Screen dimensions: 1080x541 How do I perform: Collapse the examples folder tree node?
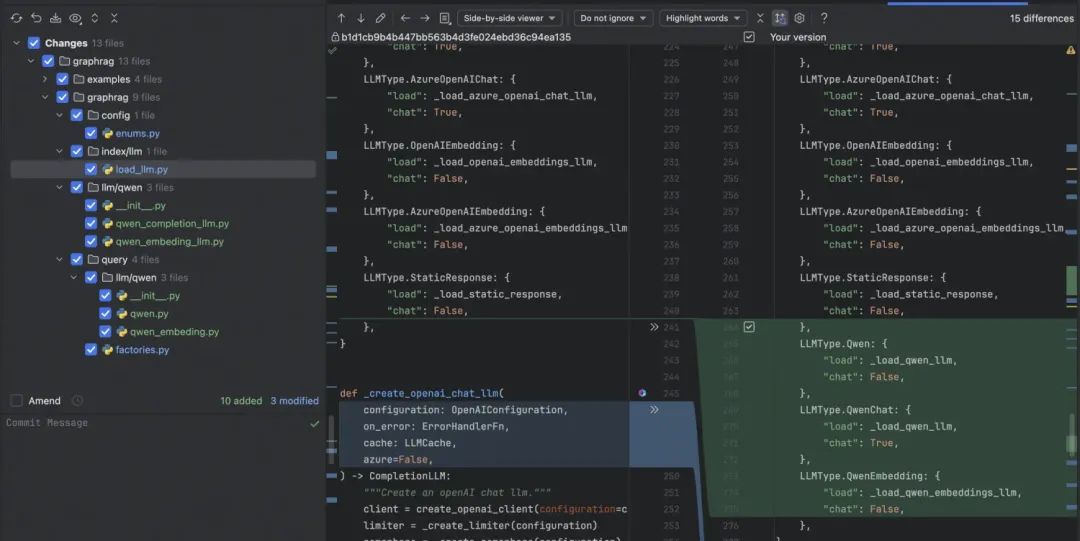45,79
